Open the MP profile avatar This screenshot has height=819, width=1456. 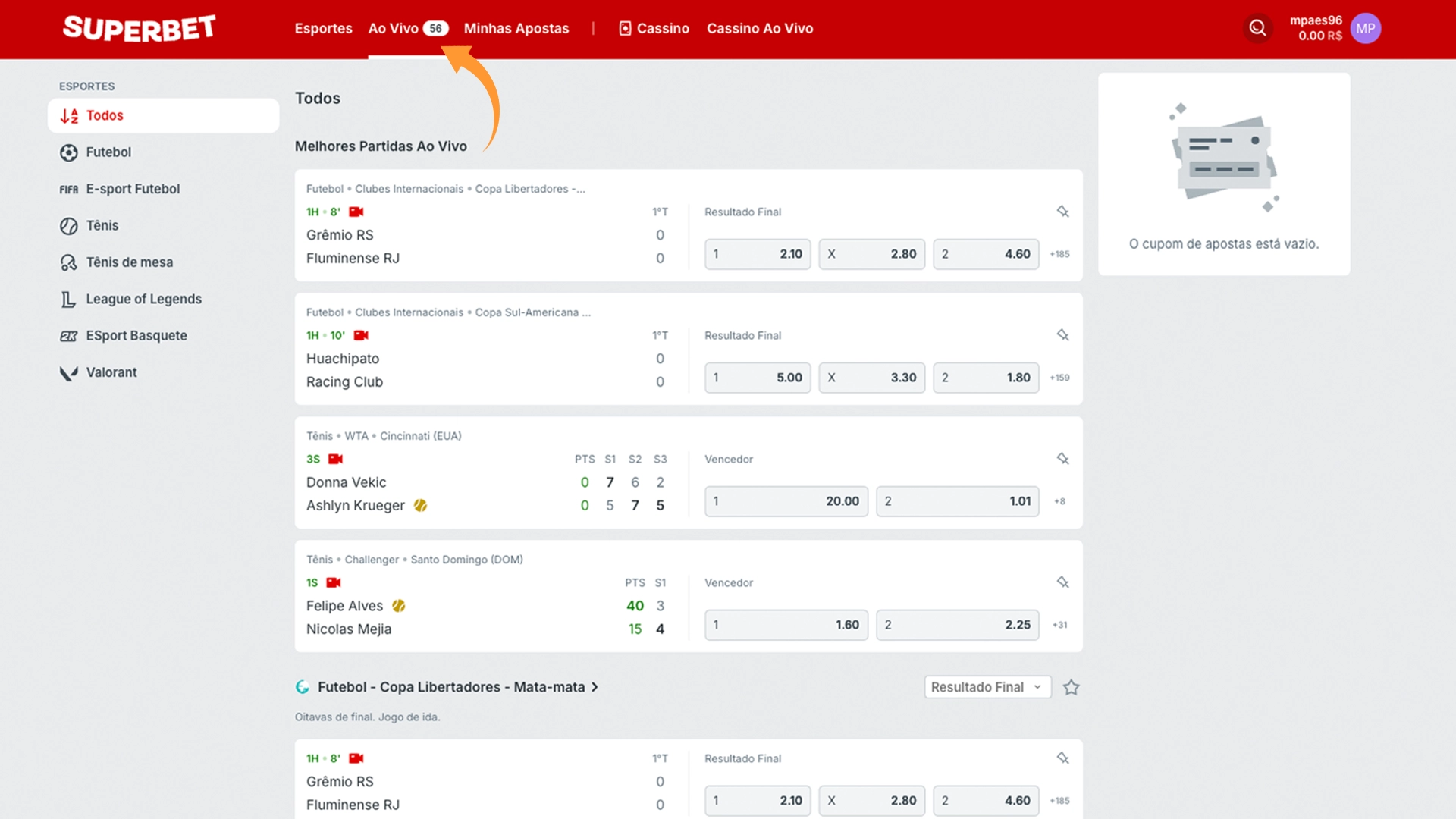click(1365, 28)
